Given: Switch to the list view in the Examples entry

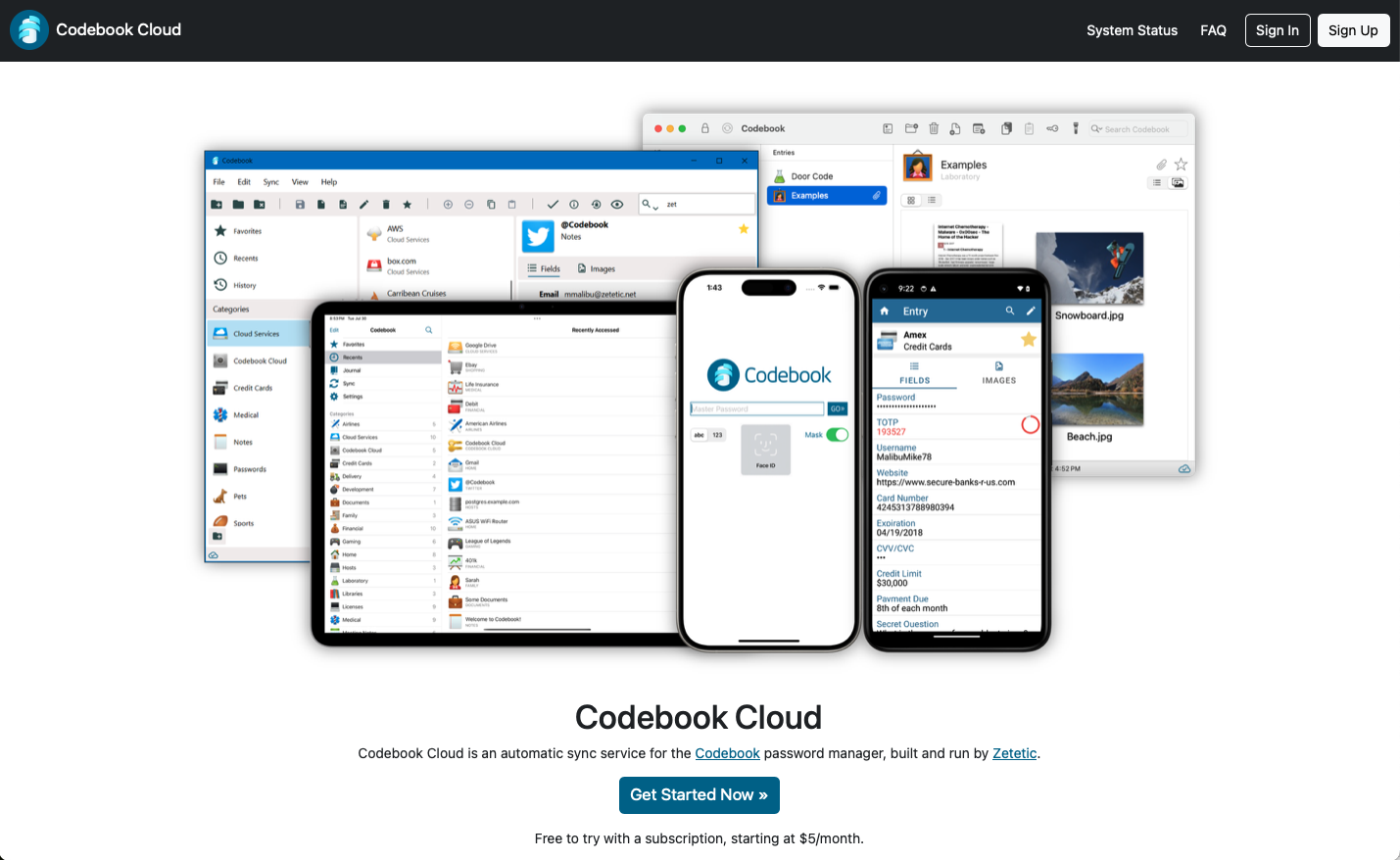Looking at the screenshot, I should tap(1157, 181).
